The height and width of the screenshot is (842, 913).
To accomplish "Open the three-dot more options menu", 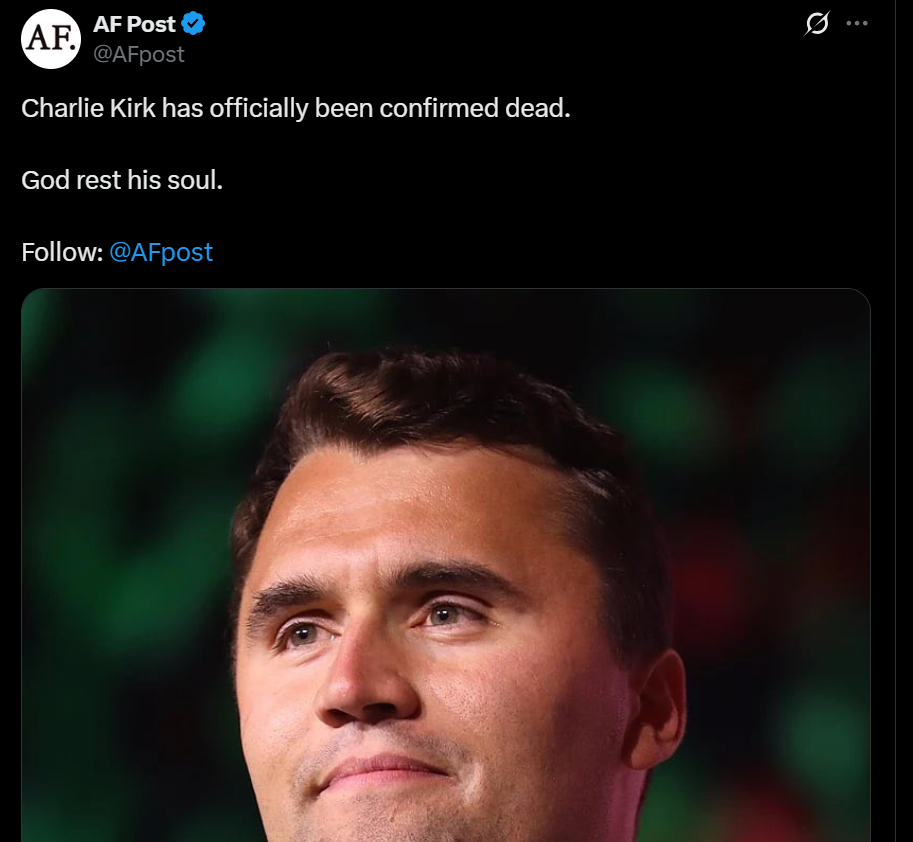I will (x=857, y=24).
